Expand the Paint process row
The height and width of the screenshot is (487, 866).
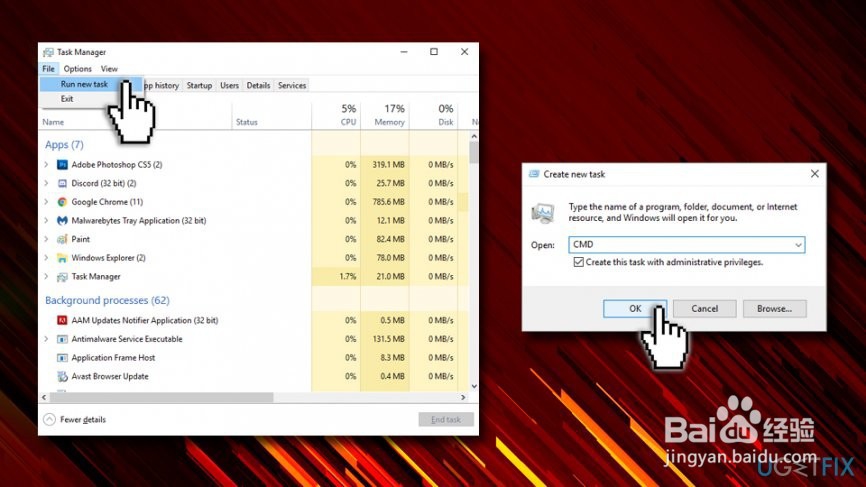point(46,239)
